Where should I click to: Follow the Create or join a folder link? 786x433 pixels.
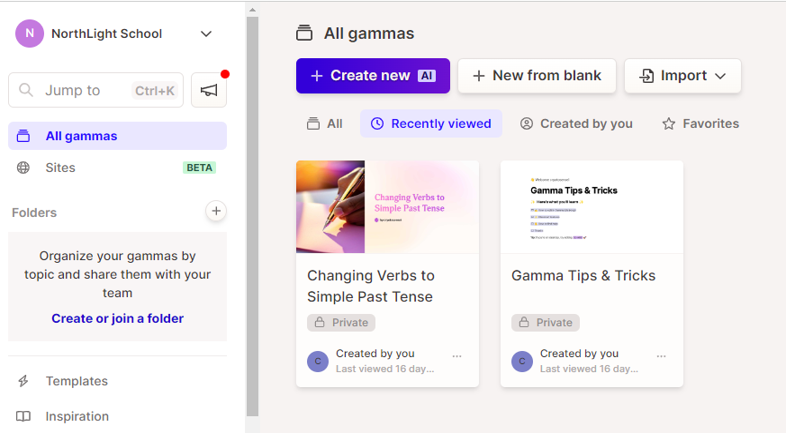(x=117, y=318)
